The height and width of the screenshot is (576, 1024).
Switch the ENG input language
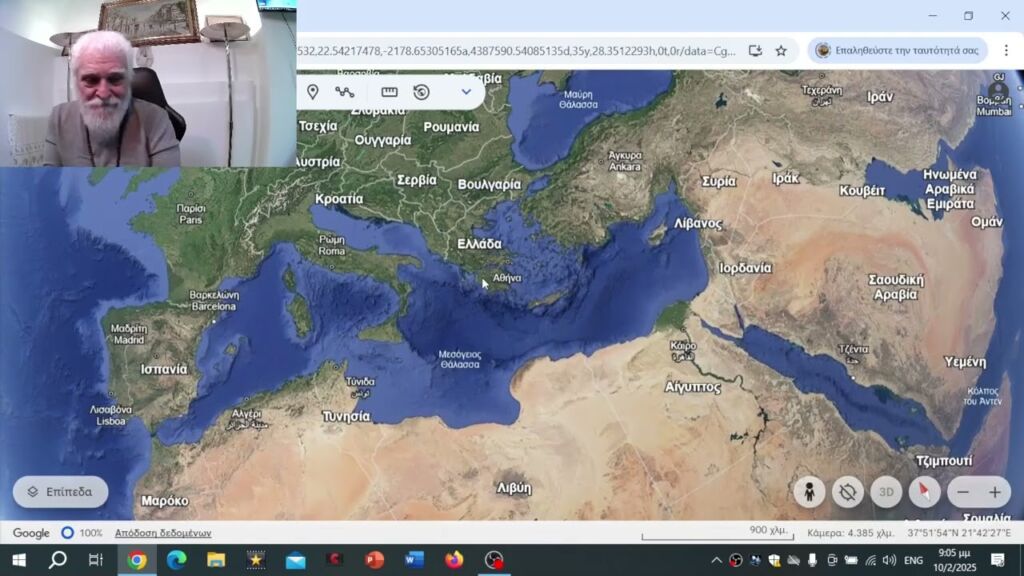coord(914,560)
